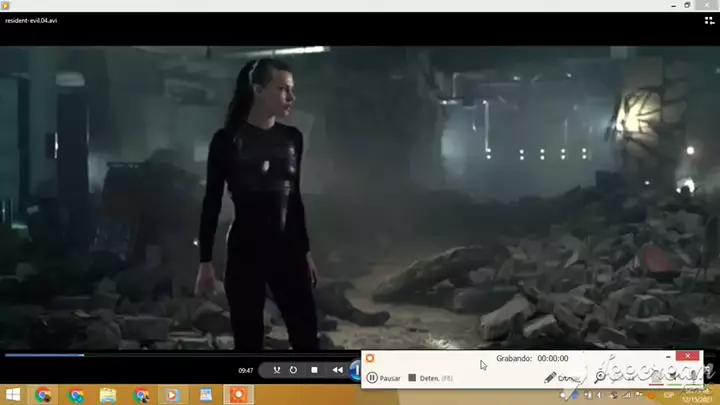The width and height of the screenshot is (720, 405).
Task: Click the shuffle button in player controls
Action: 276,370
